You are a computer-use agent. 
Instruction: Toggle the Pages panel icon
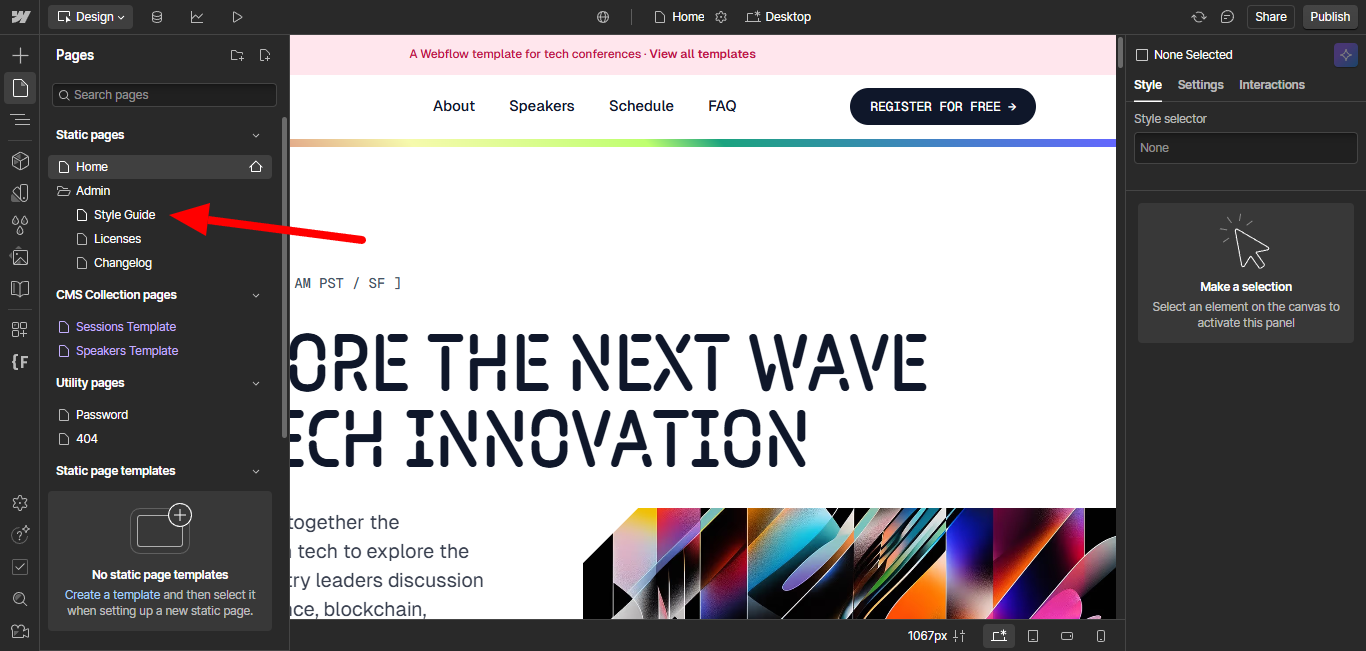pyautogui.click(x=20, y=88)
